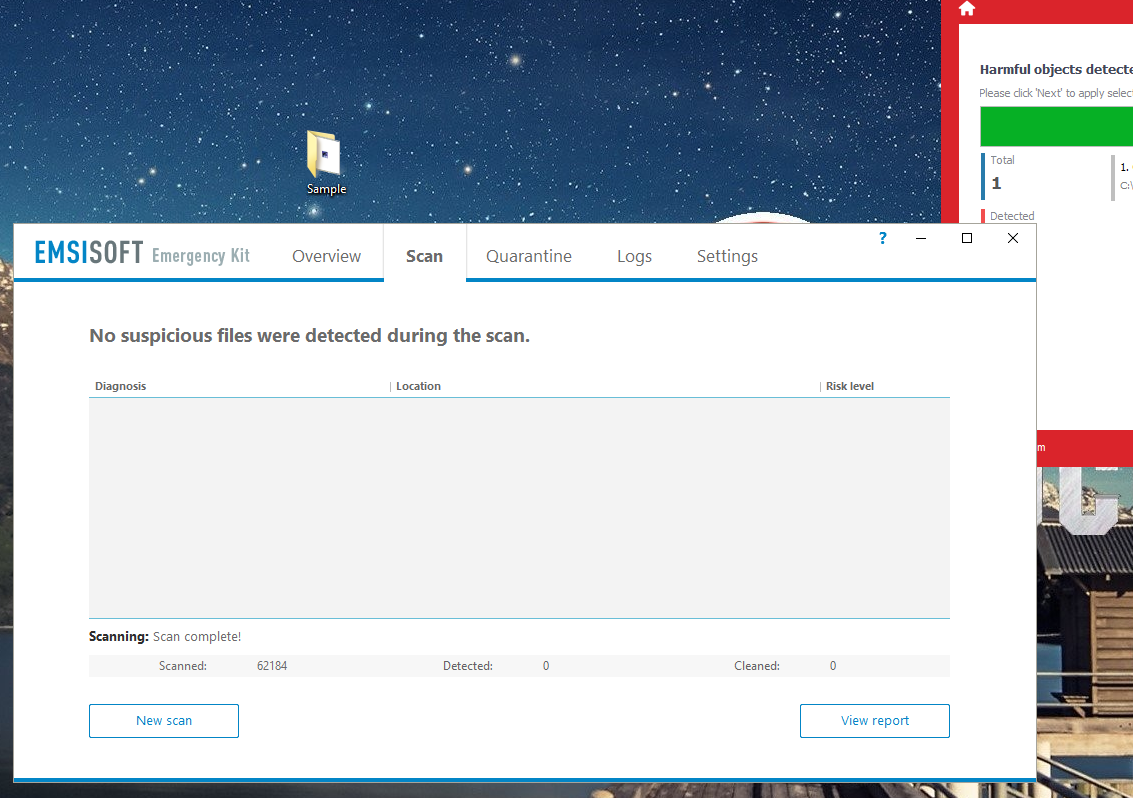1133x798 pixels.
Task: Sort results by the Risk level column header
Action: click(850, 386)
